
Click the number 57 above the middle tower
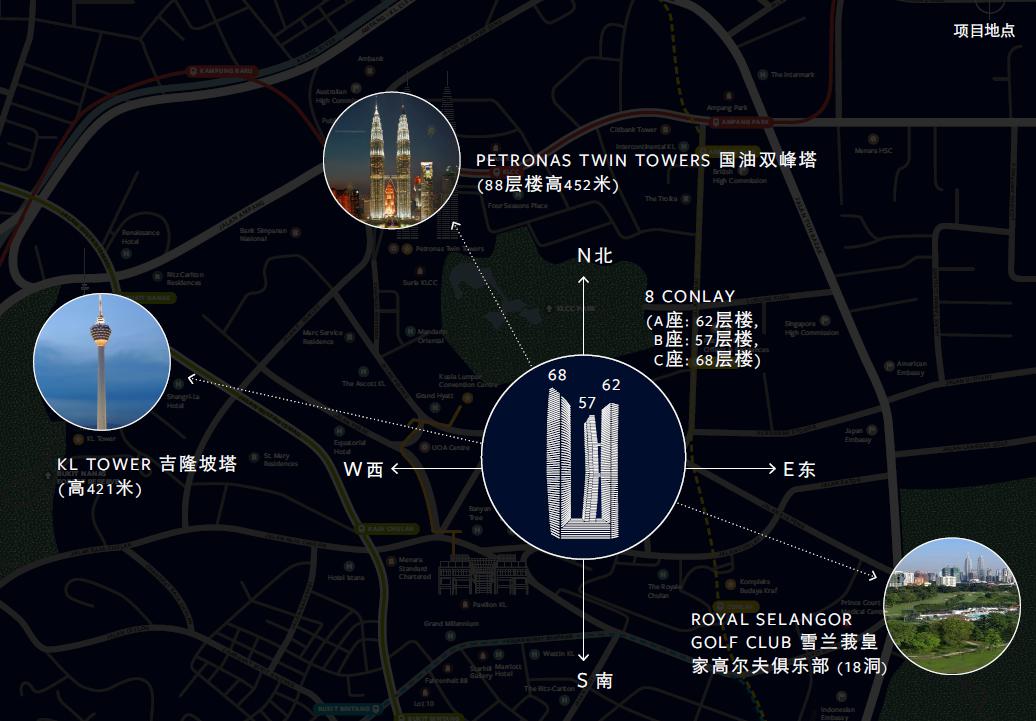[587, 402]
